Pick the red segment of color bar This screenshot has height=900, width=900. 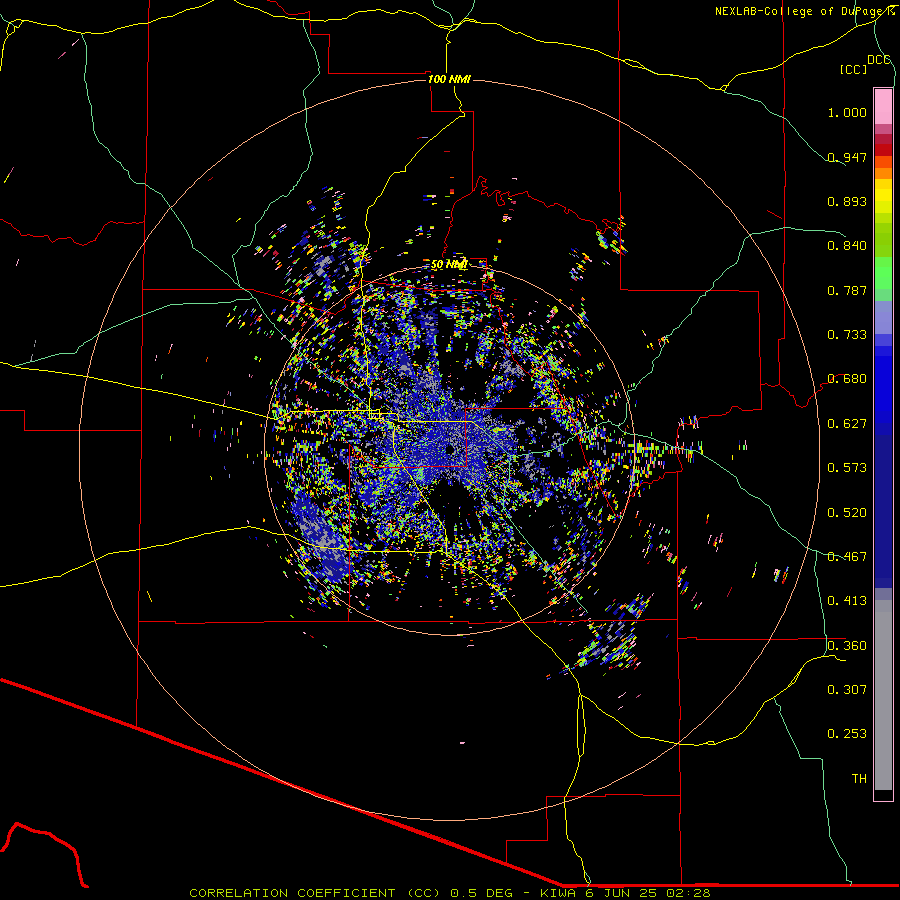(x=883, y=149)
